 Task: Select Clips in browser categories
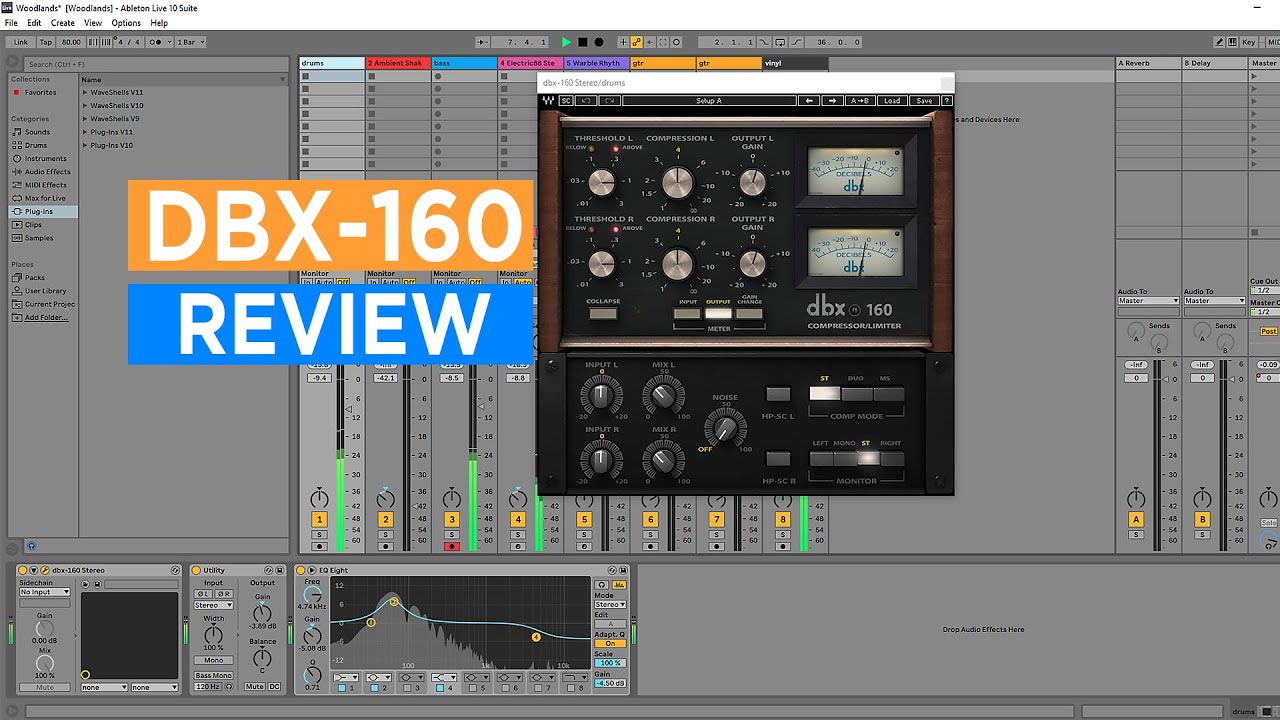[x=33, y=225]
